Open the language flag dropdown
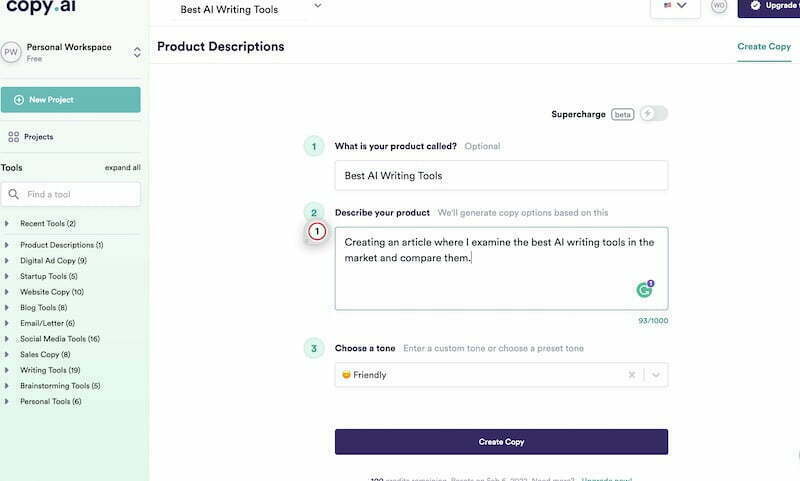The height and width of the screenshot is (481, 800). (x=675, y=6)
